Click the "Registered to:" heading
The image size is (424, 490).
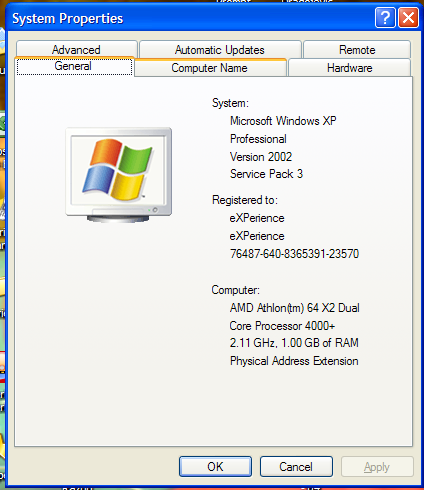[245, 200]
